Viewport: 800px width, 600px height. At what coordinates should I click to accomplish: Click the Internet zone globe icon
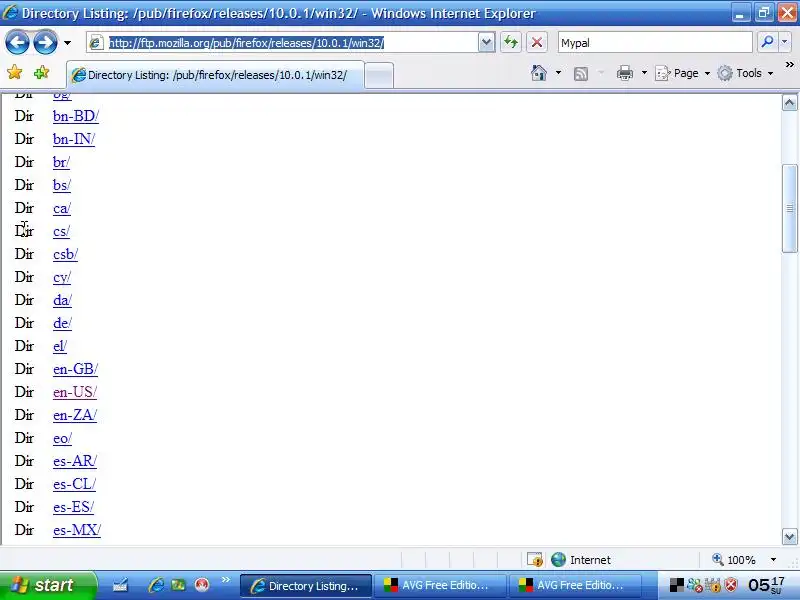(x=558, y=560)
